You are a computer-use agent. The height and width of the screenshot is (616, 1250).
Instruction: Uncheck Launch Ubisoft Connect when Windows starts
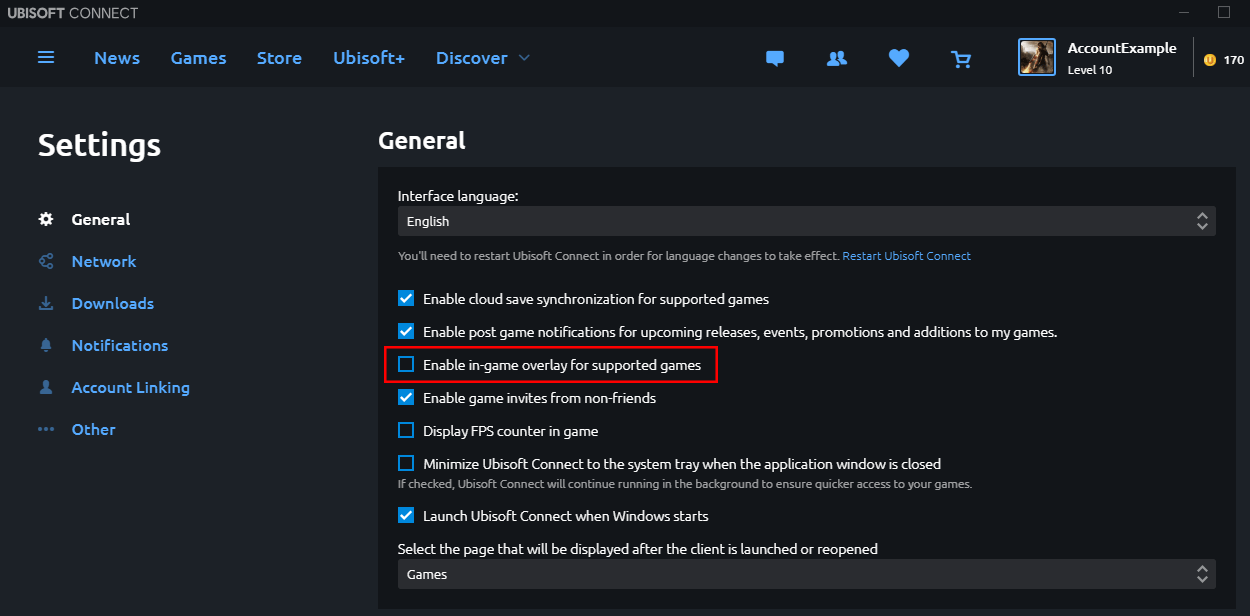coord(406,516)
